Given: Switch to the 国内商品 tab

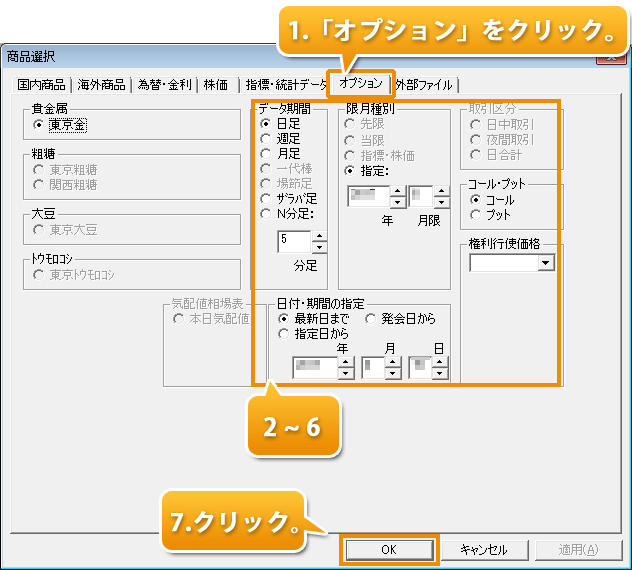Looking at the screenshot, I should (41, 85).
